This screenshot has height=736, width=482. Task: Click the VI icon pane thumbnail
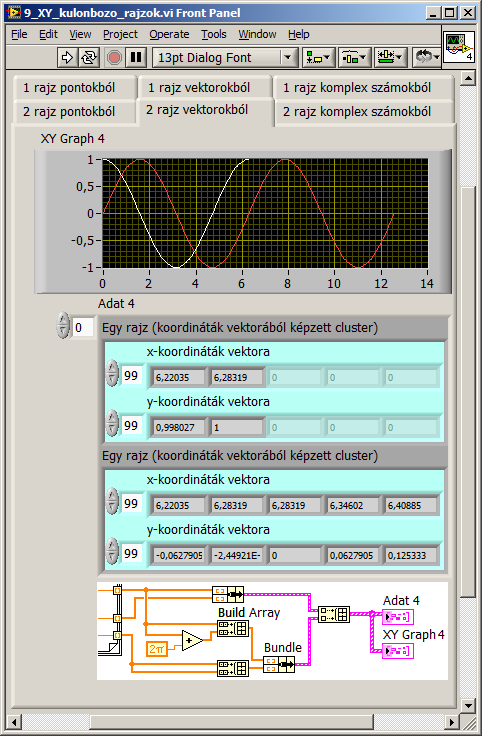click(459, 46)
